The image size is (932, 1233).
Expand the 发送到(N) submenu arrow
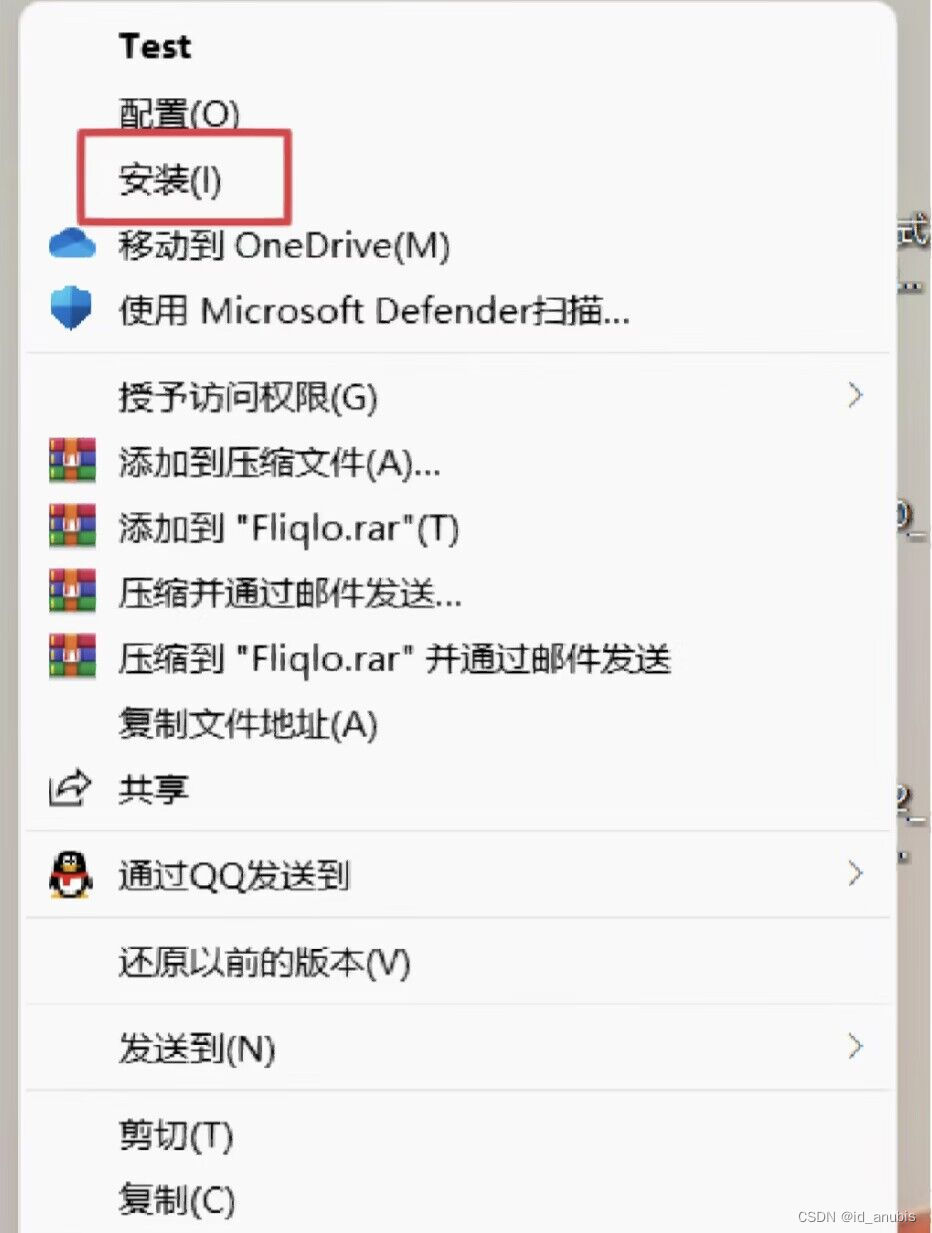point(855,1046)
